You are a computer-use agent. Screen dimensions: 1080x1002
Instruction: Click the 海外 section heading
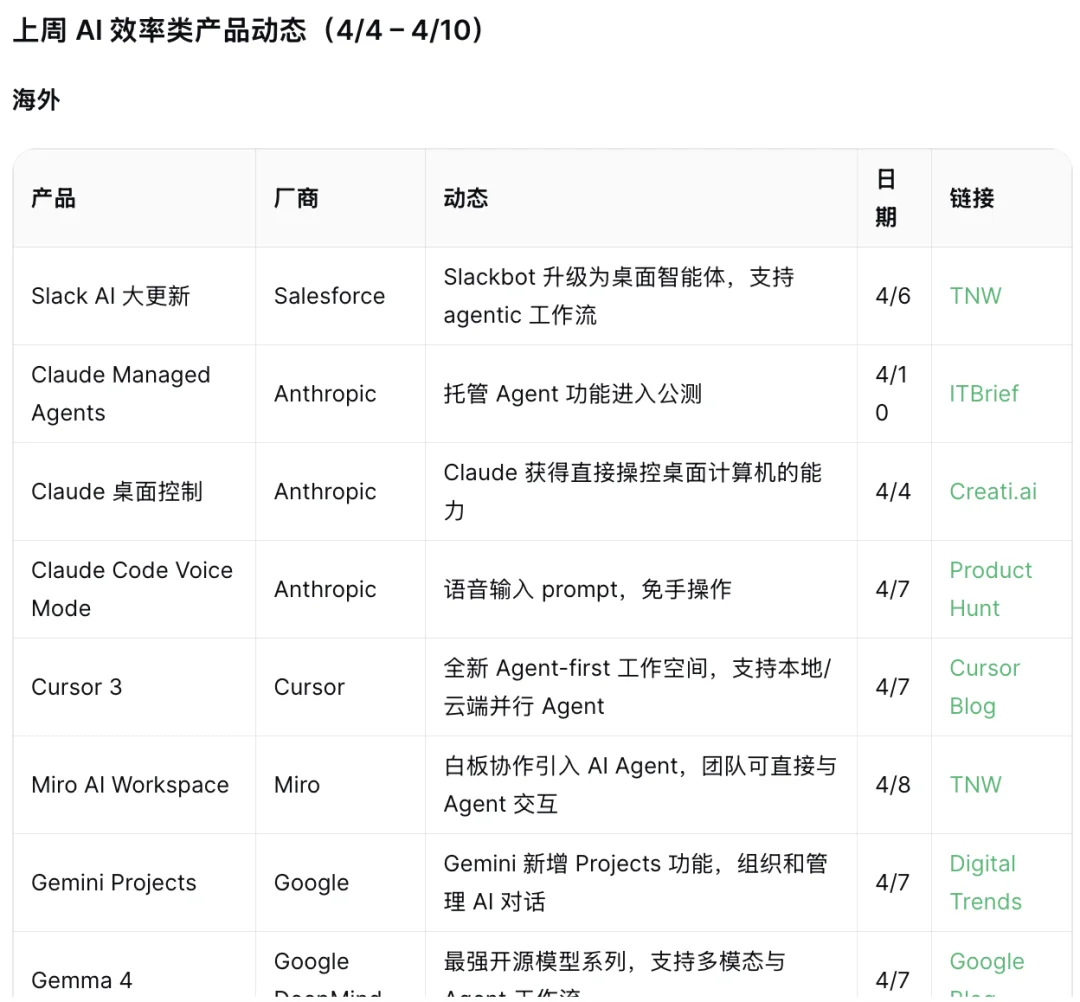(37, 99)
